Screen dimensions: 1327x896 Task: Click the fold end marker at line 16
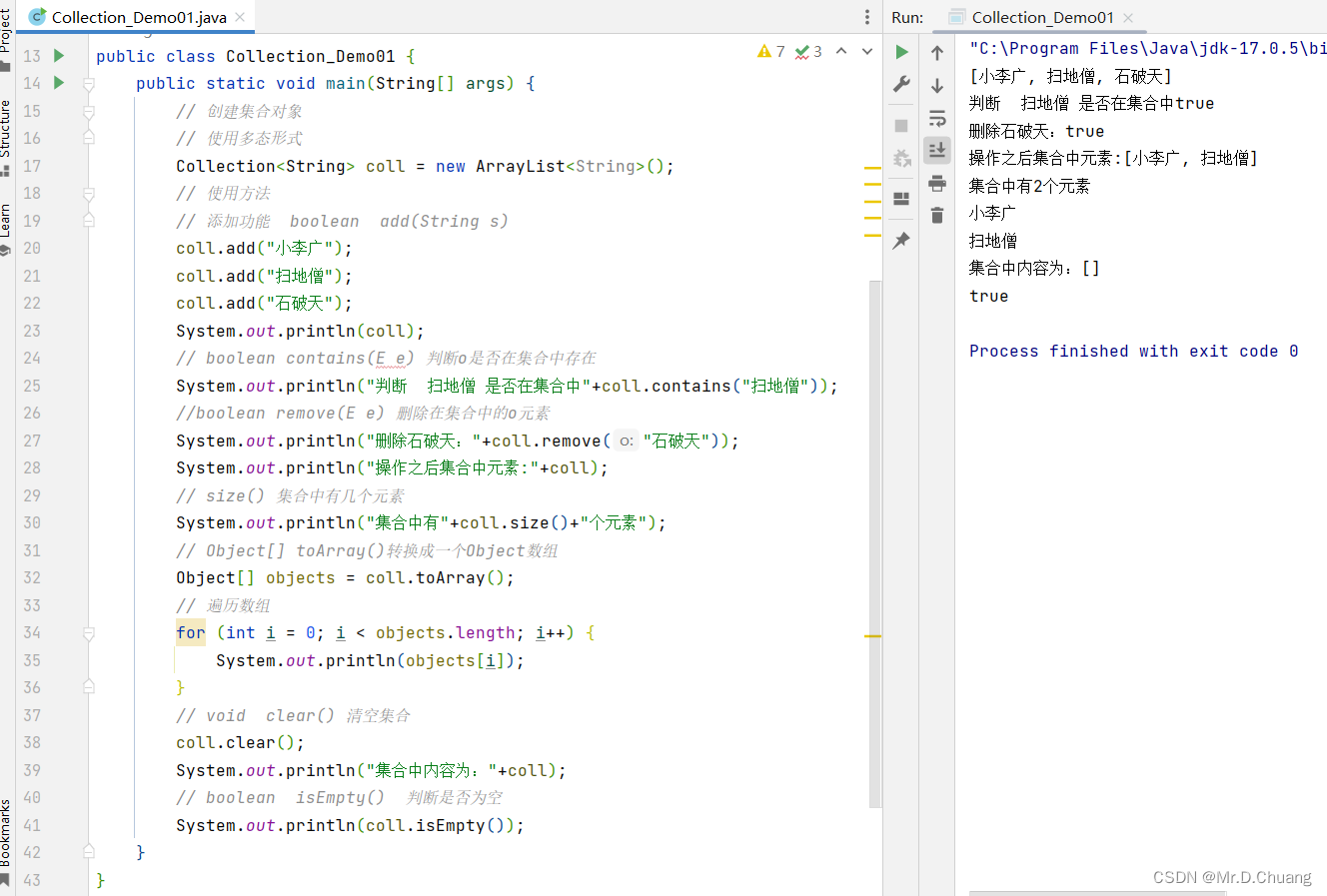pyautogui.click(x=89, y=138)
